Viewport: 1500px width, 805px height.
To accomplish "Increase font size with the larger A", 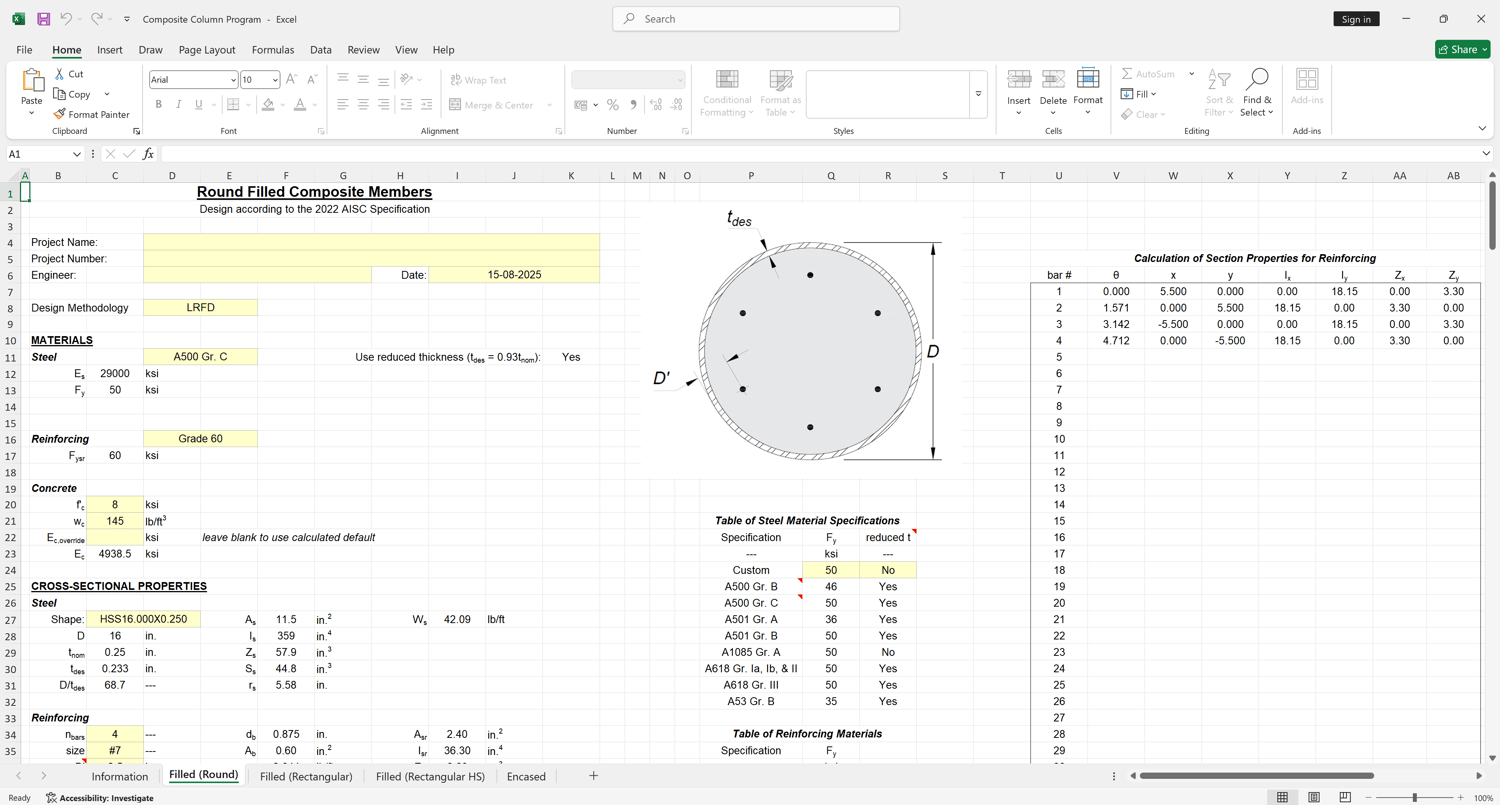I will [x=291, y=79].
